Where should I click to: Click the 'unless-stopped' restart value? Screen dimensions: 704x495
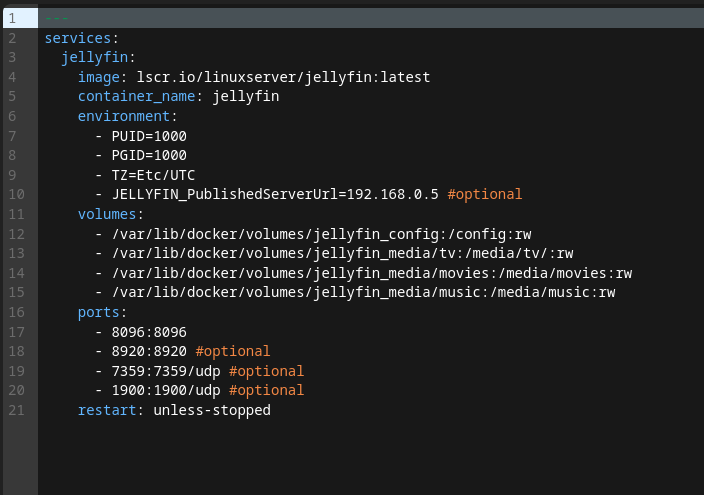(x=212, y=410)
